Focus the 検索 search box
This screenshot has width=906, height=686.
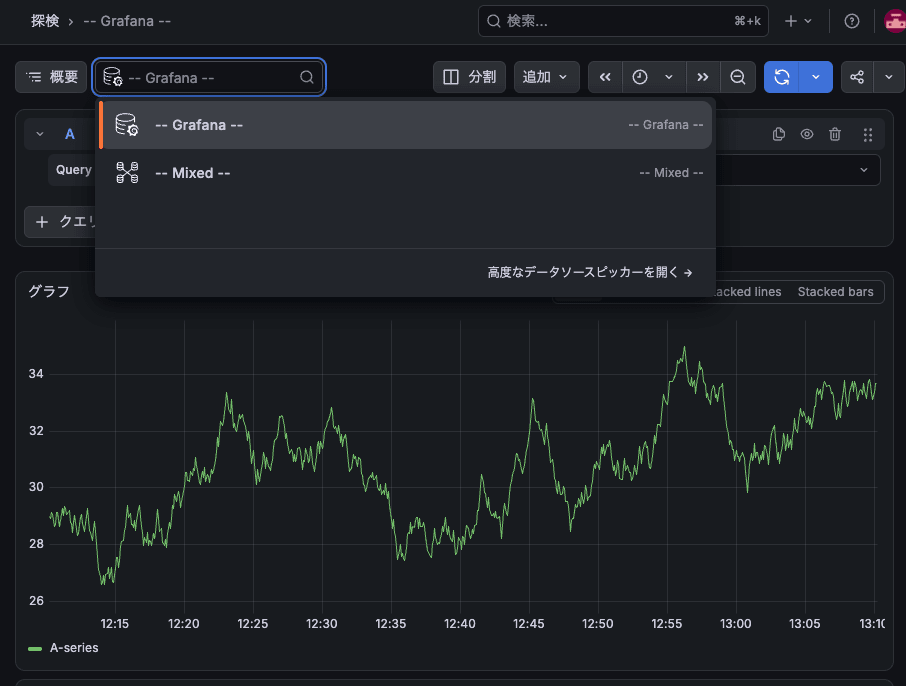tap(623, 21)
